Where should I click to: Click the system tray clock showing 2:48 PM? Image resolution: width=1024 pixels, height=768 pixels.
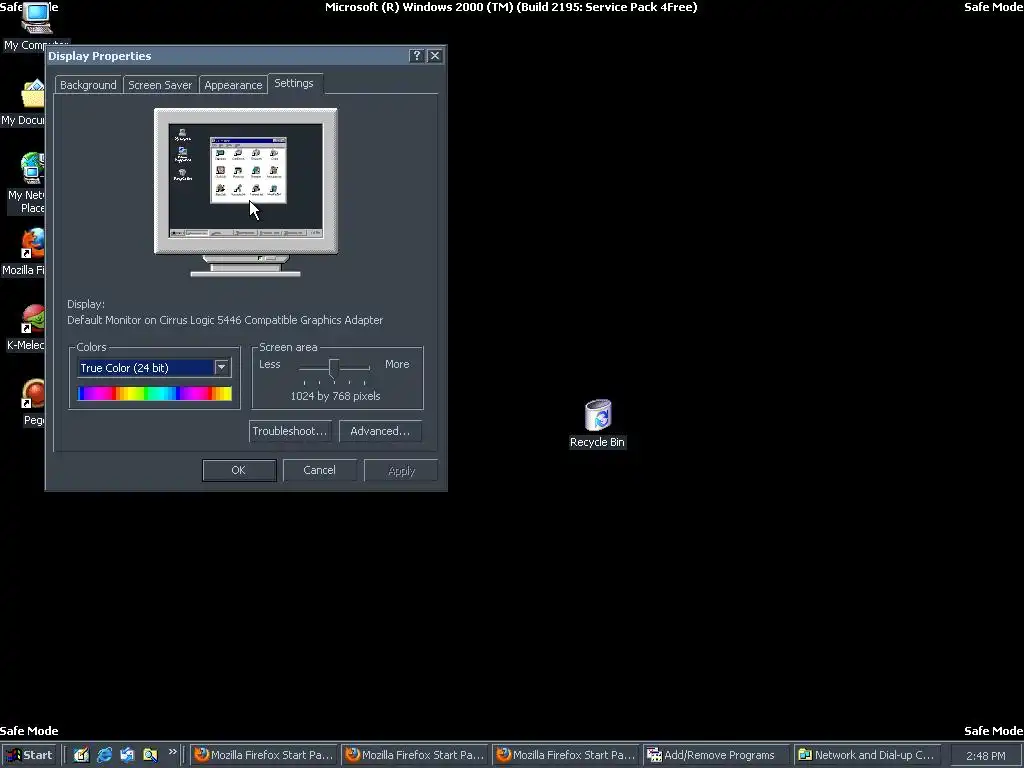(x=985, y=756)
